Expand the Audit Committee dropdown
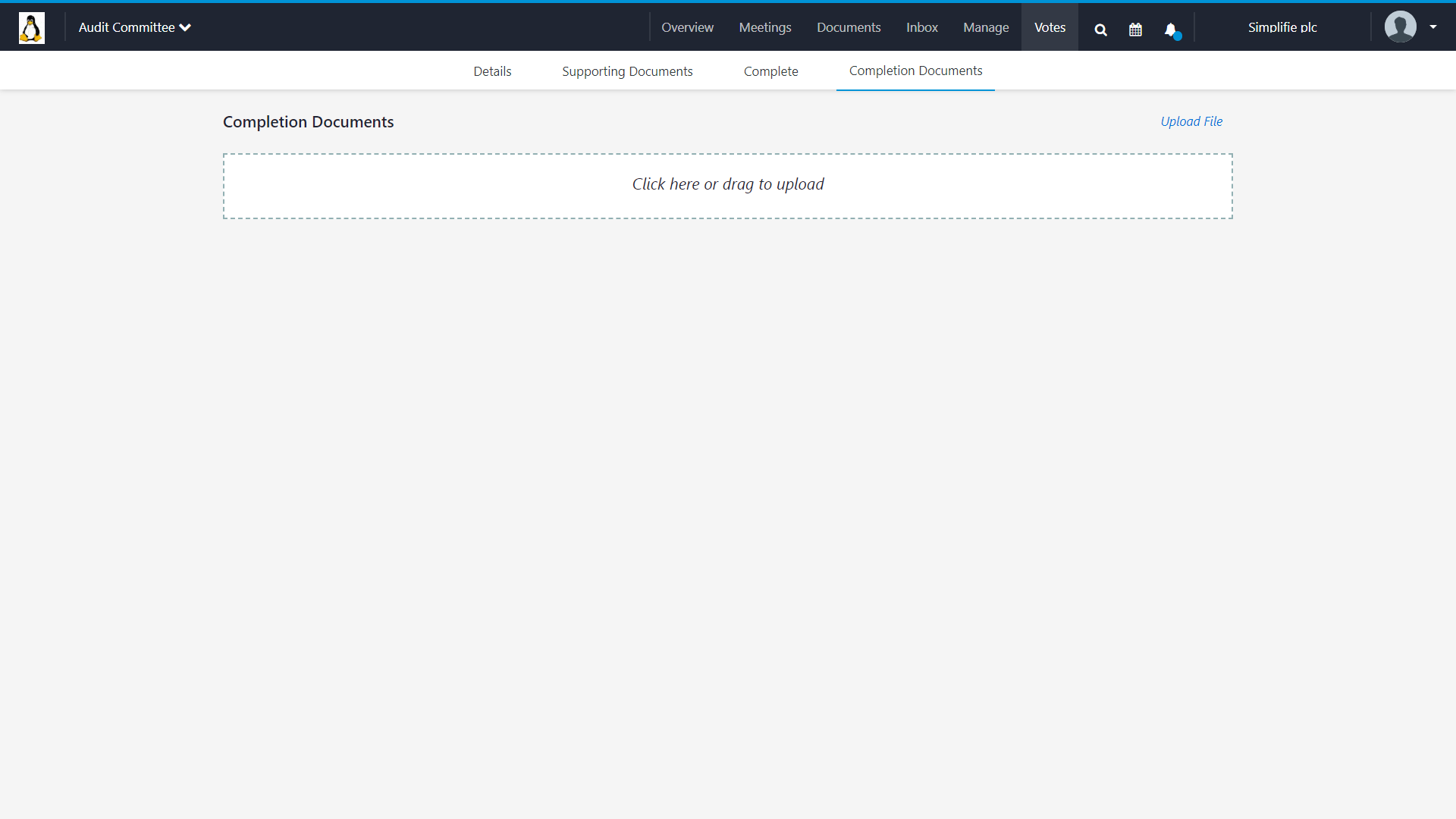This screenshot has width=1456, height=819. [x=135, y=27]
